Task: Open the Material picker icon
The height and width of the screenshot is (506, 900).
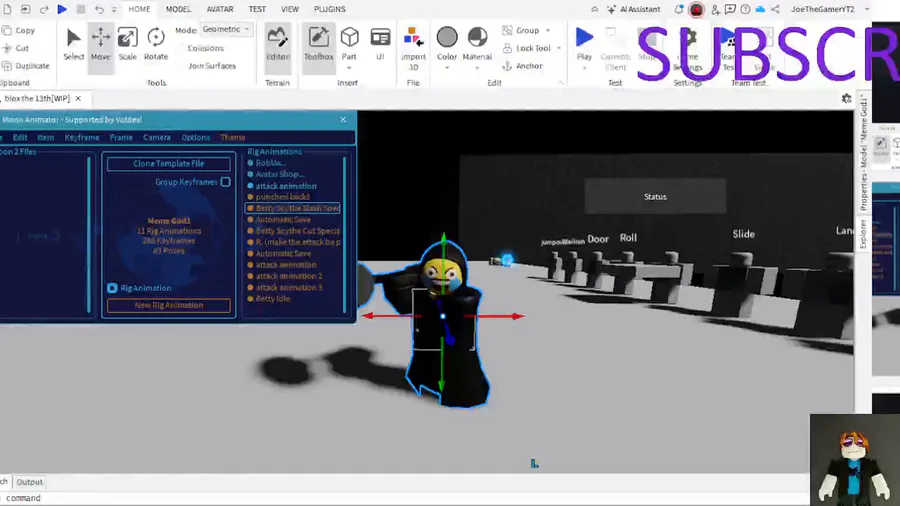Action: (477, 37)
